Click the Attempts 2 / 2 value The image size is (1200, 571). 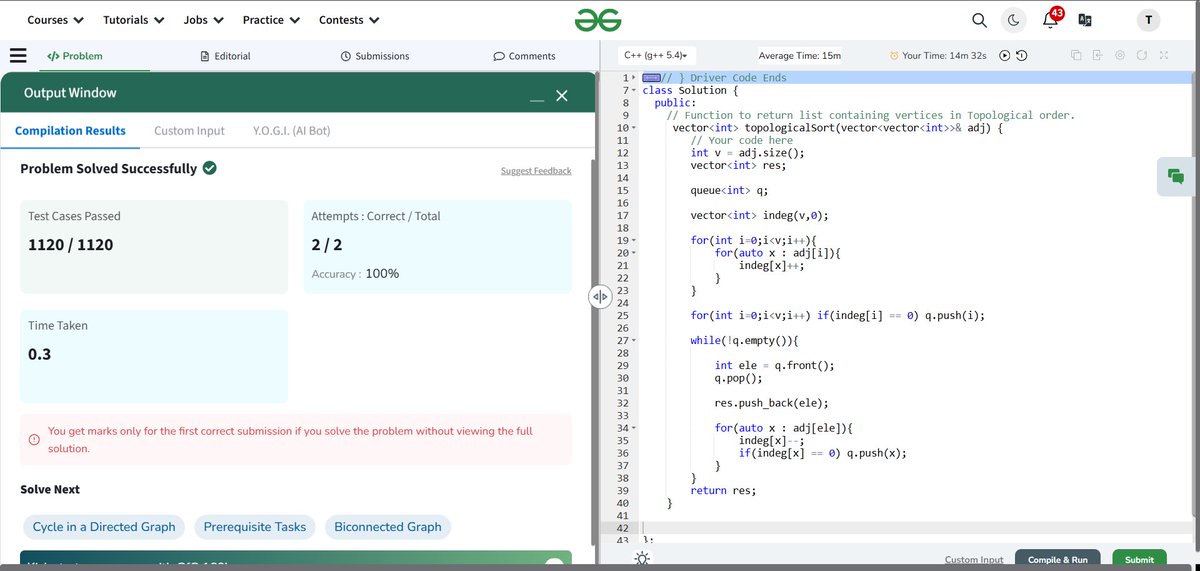pos(327,245)
